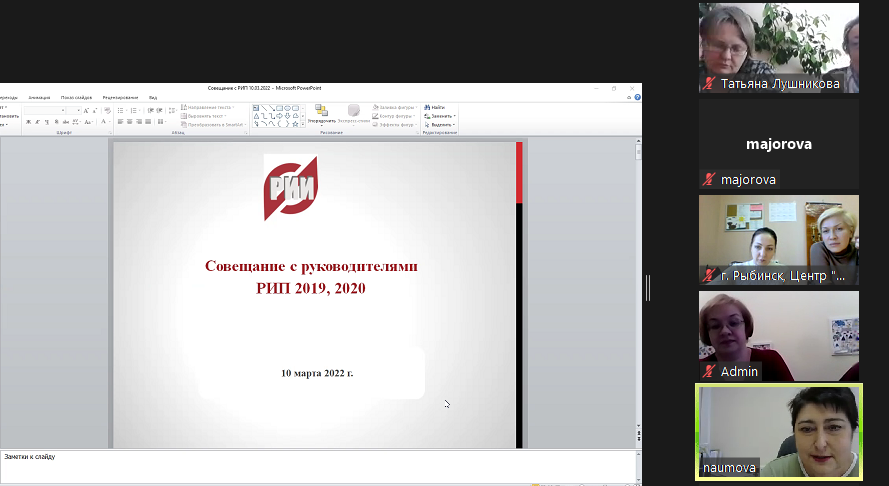Screen dimensions: 889x486
Task: Select the straight line shape in gallery
Action: [x=264, y=108]
